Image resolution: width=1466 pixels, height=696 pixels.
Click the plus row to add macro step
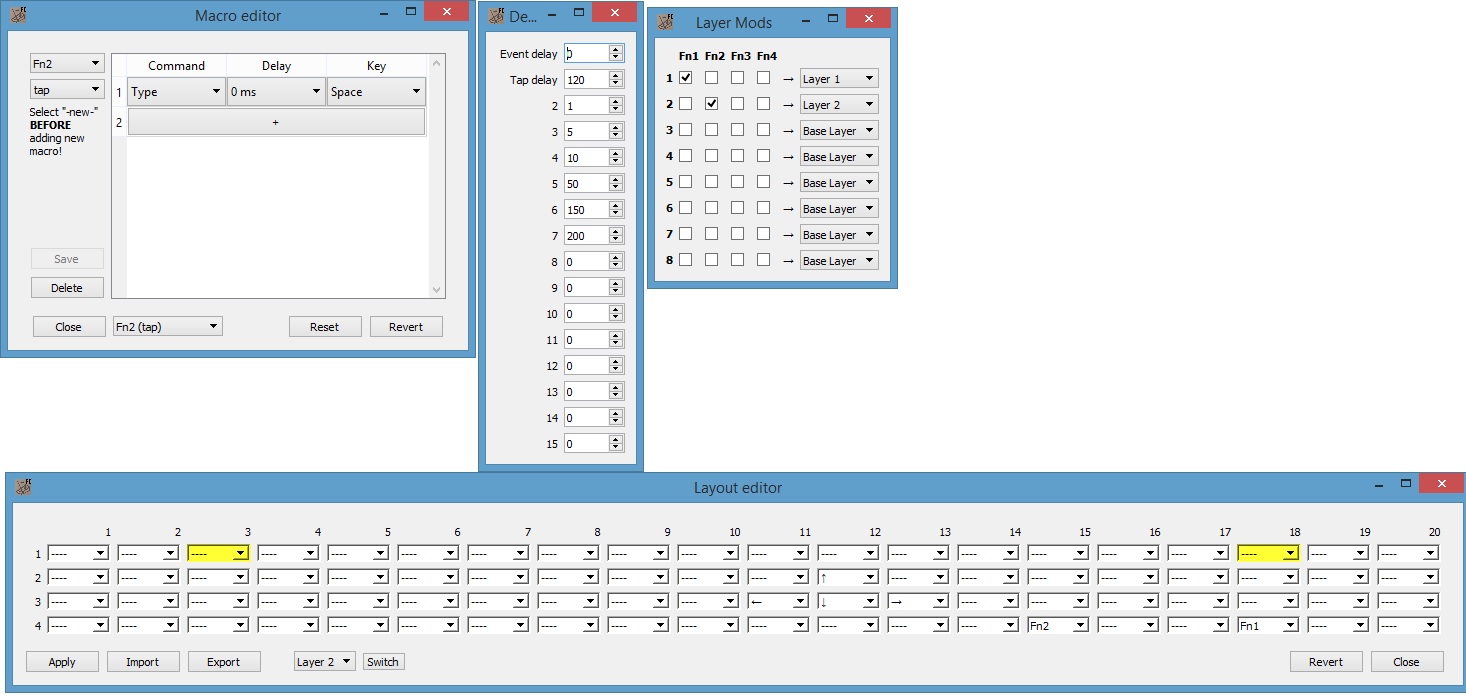click(x=276, y=122)
